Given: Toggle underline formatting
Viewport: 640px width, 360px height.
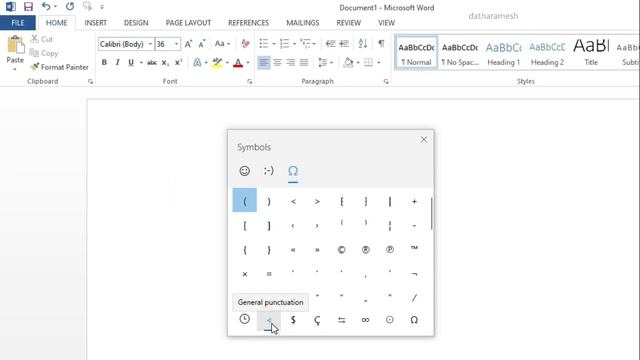Looking at the screenshot, I should [x=131, y=62].
